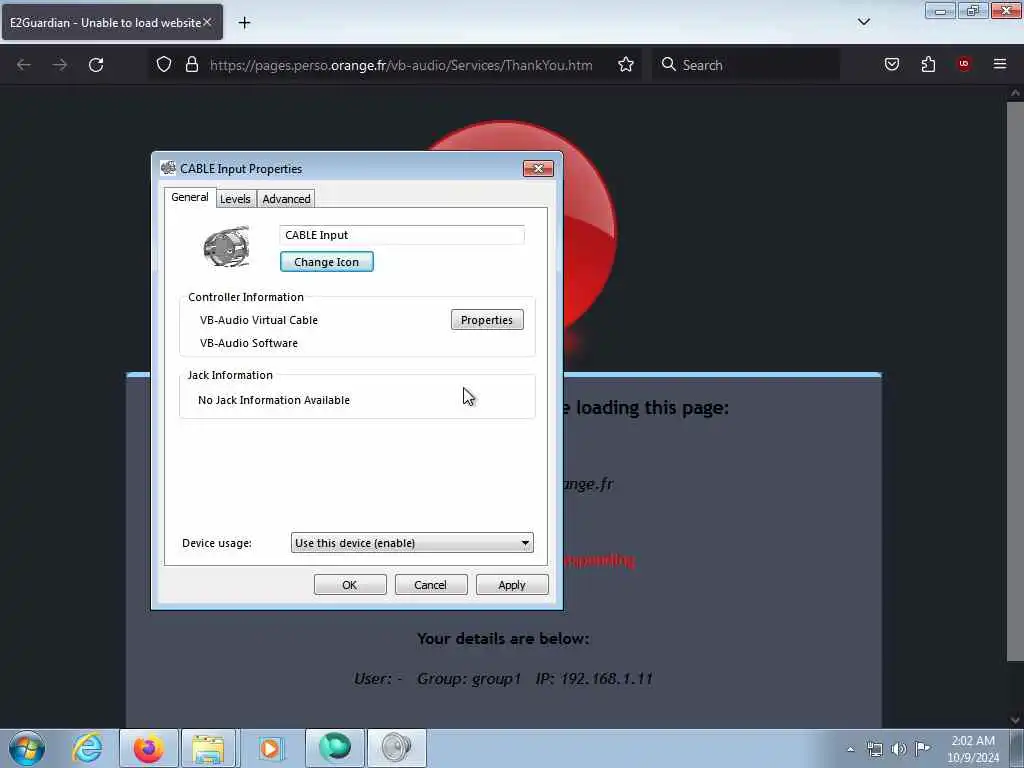The width and height of the screenshot is (1024, 768).
Task: Click the green globe taskbar app icon
Action: coord(335,748)
